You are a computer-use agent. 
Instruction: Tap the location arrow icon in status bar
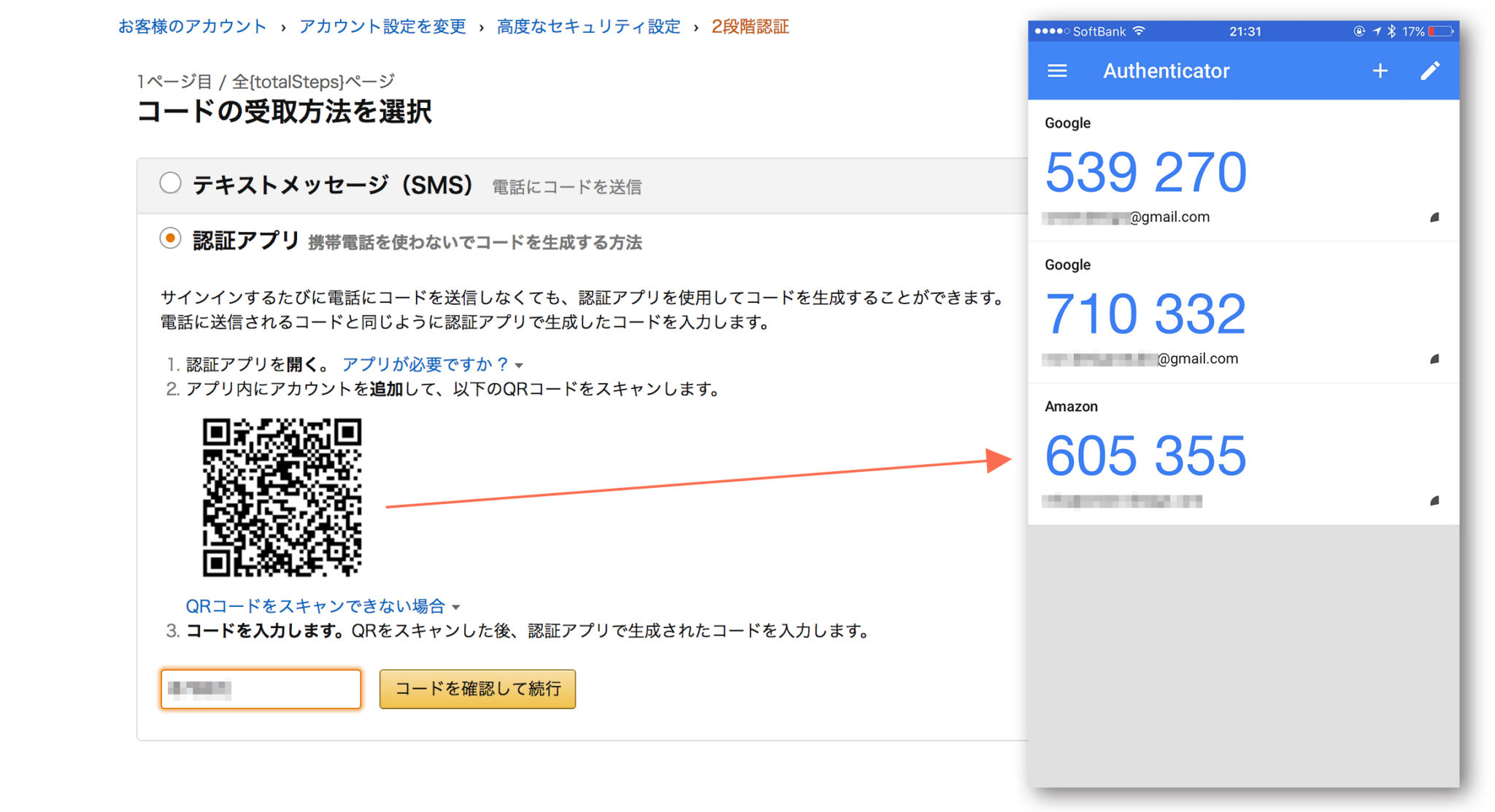[1377, 31]
